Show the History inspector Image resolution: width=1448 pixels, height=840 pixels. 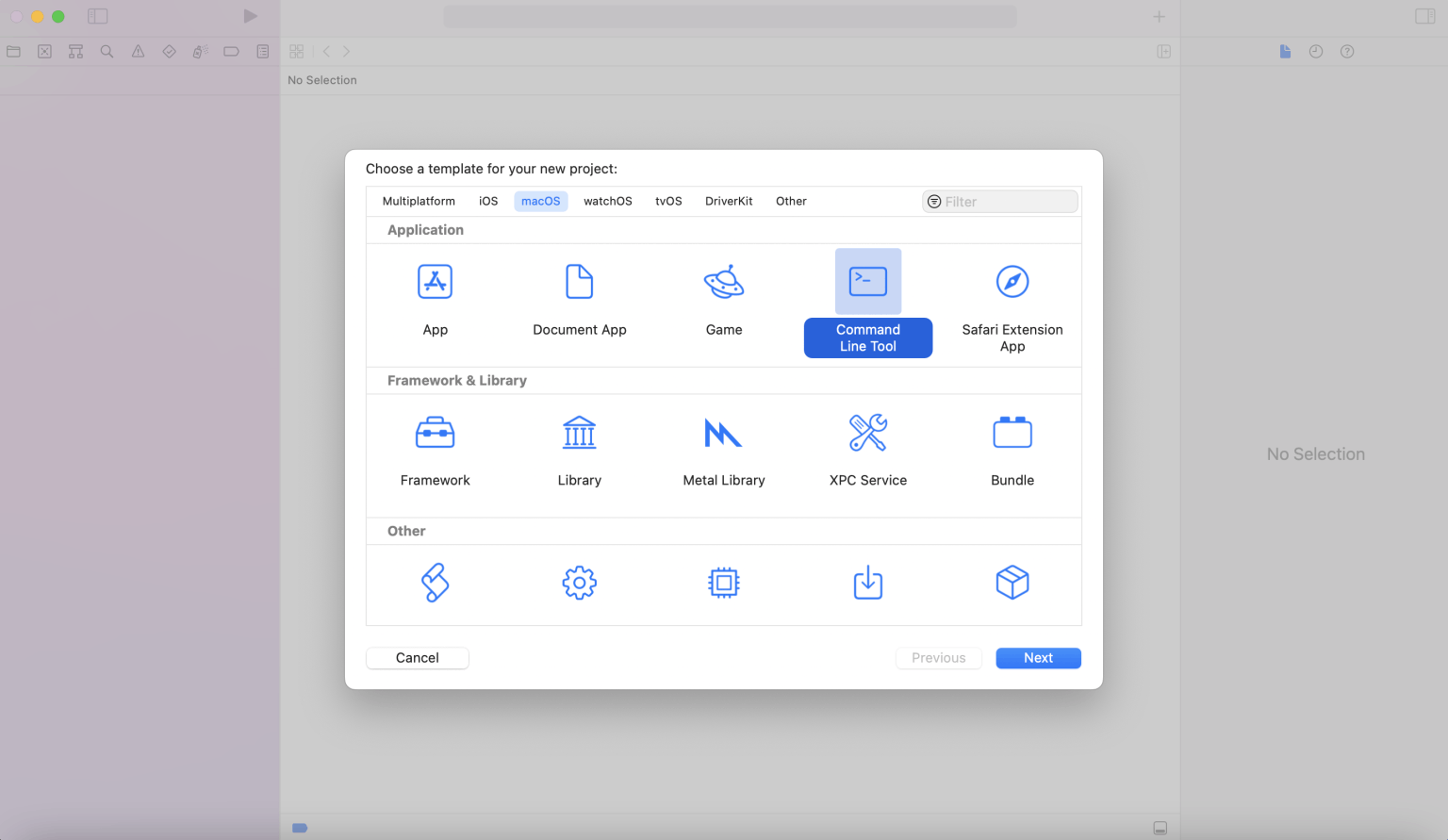click(x=1316, y=52)
